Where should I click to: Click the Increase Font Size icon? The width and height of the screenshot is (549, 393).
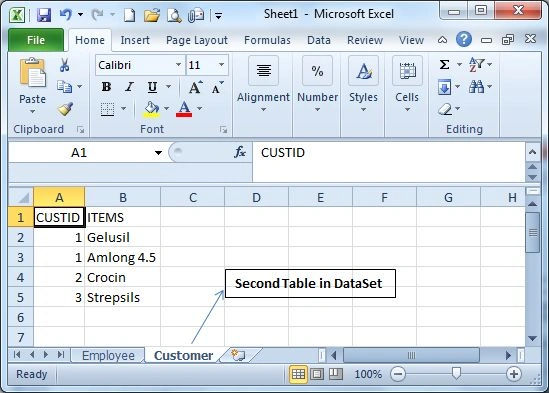pyautogui.click(x=195, y=87)
